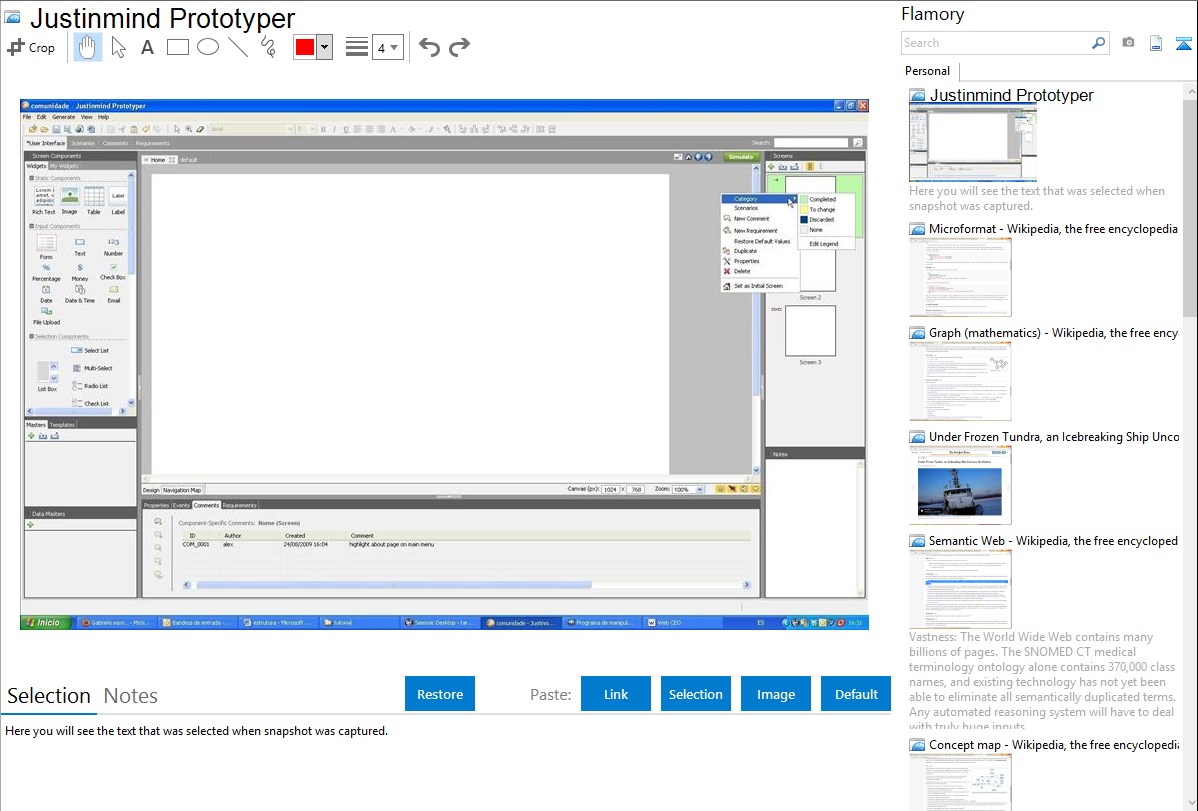Click the camera capture icon
This screenshot has height=811, width=1198.
(1128, 43)
